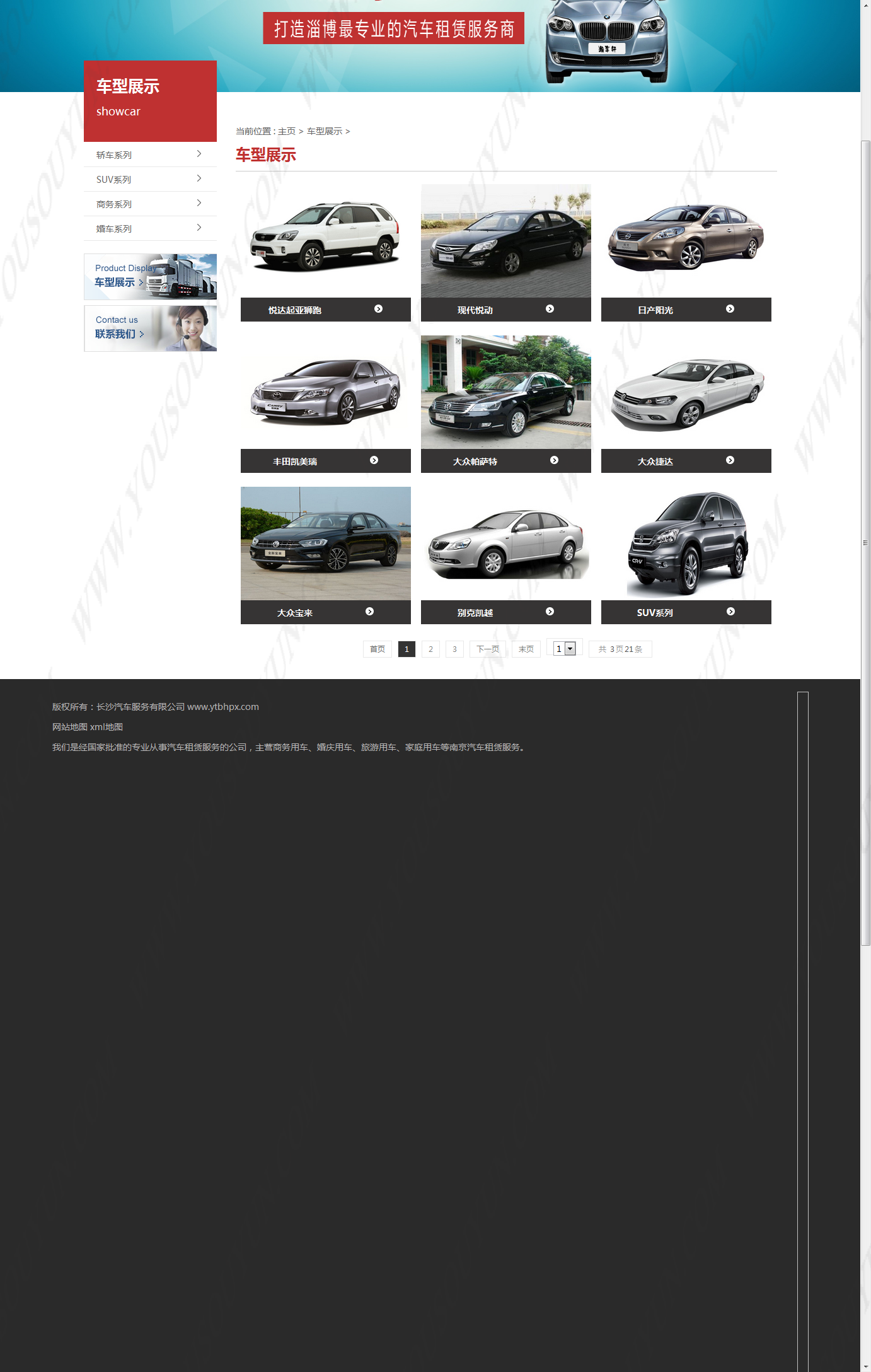Click 别克凯越 title link

click(475, 613)
